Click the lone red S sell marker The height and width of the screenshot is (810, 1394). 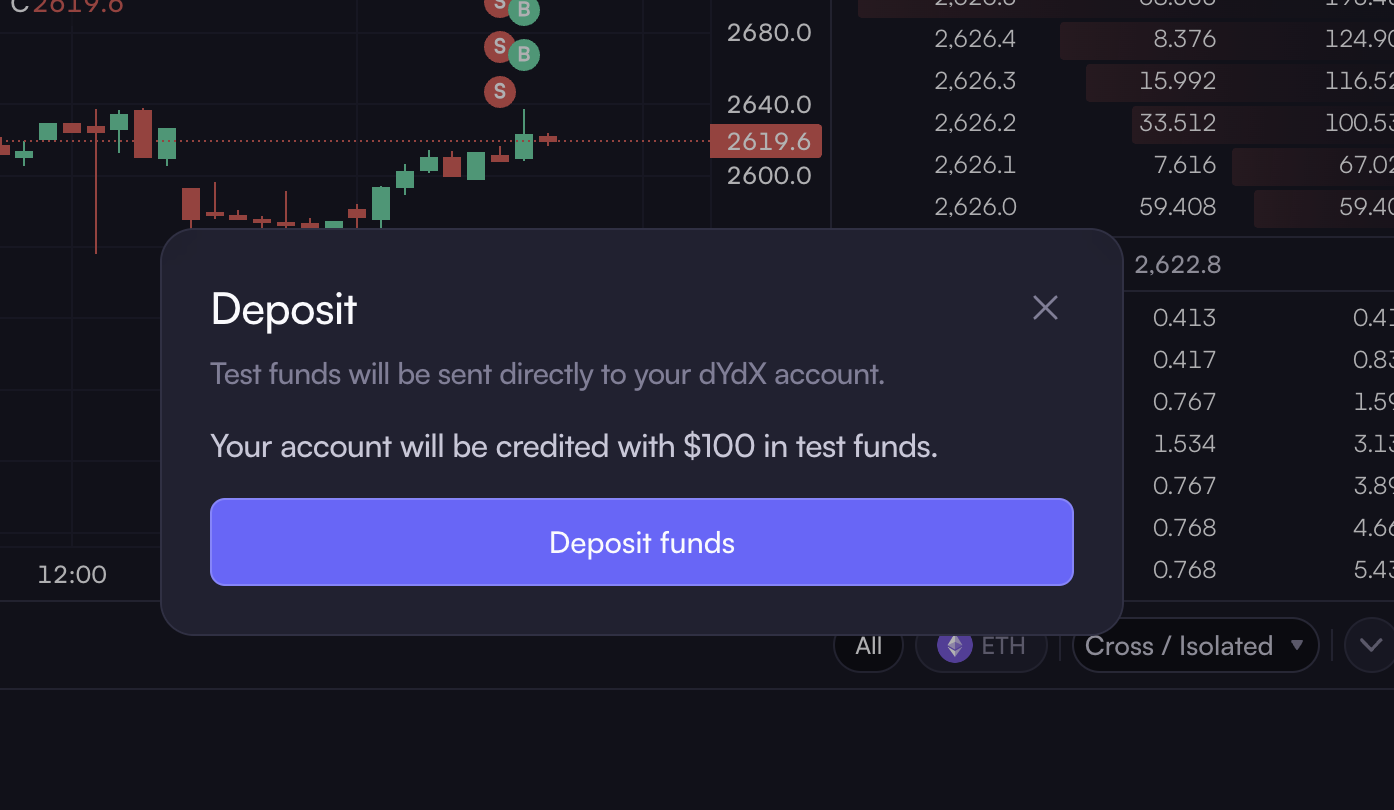[499, 92]
